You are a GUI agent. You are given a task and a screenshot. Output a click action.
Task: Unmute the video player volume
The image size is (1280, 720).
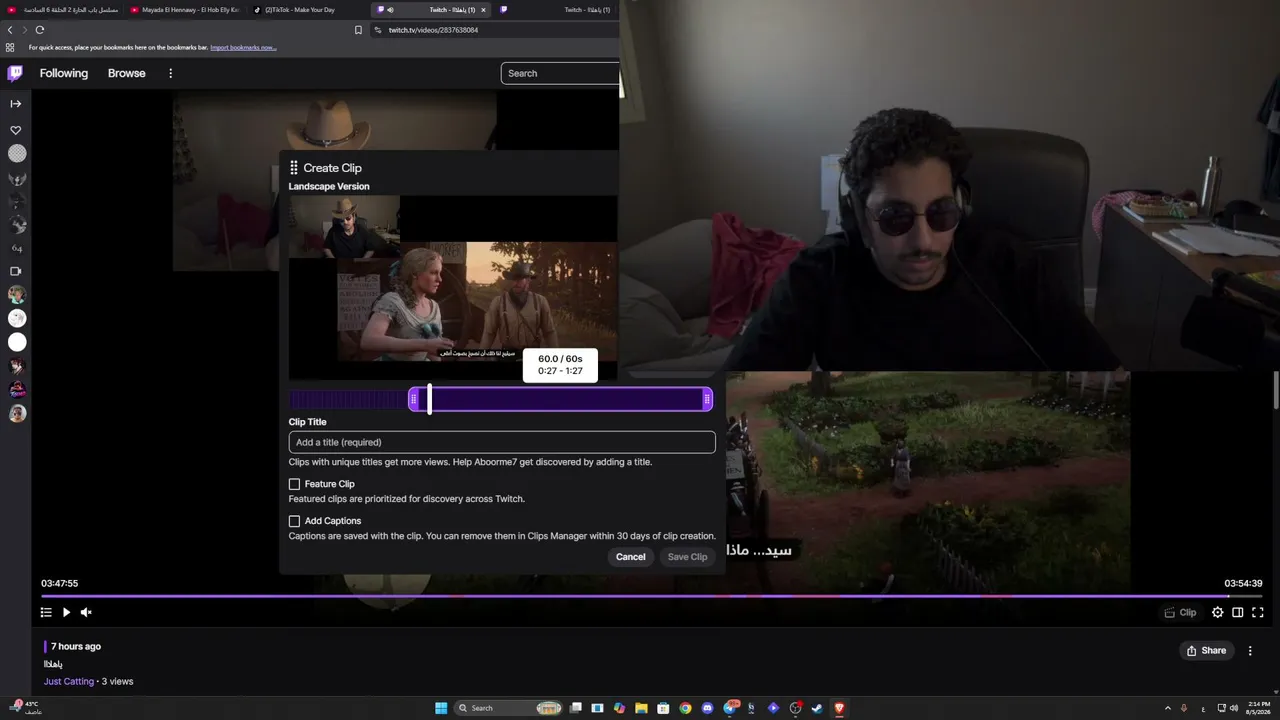tap(86, 612)
